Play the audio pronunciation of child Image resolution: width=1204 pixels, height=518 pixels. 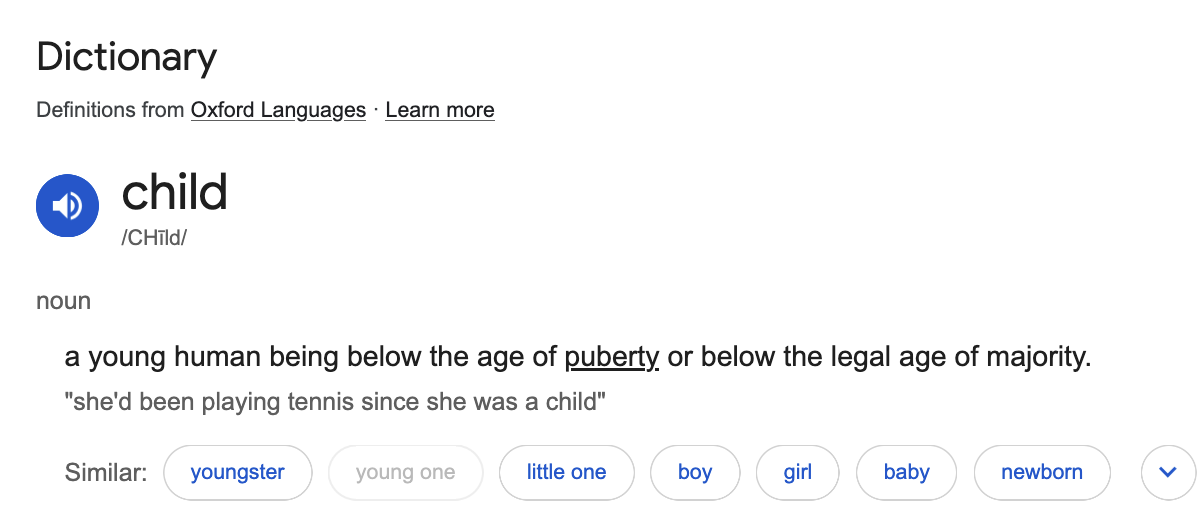67,206
